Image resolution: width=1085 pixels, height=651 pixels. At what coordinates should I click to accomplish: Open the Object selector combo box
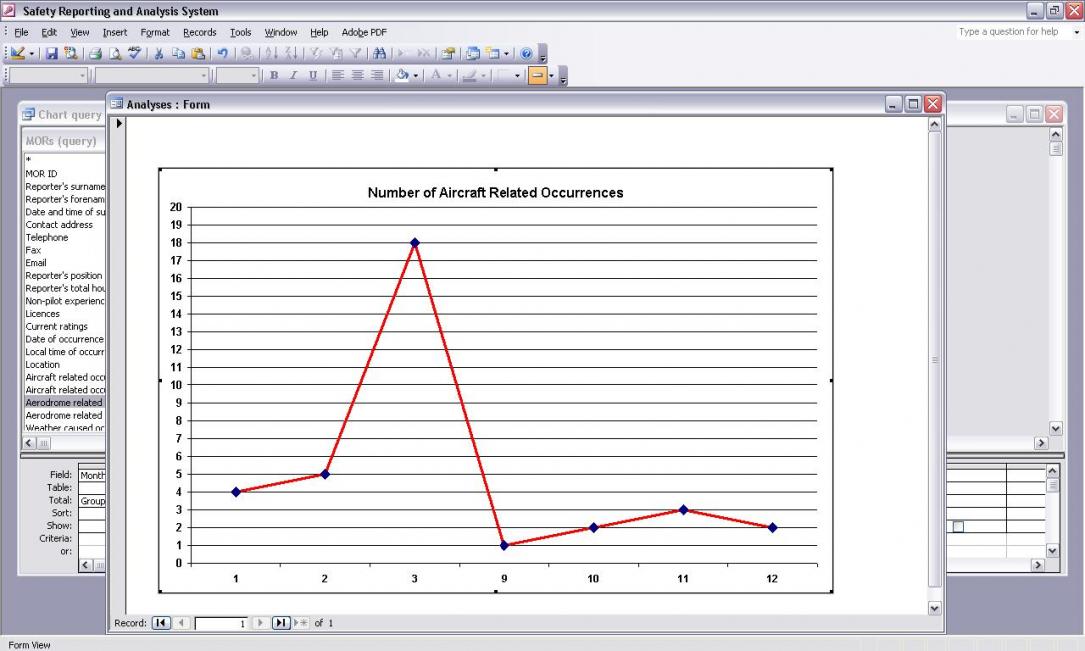(48, 75)
